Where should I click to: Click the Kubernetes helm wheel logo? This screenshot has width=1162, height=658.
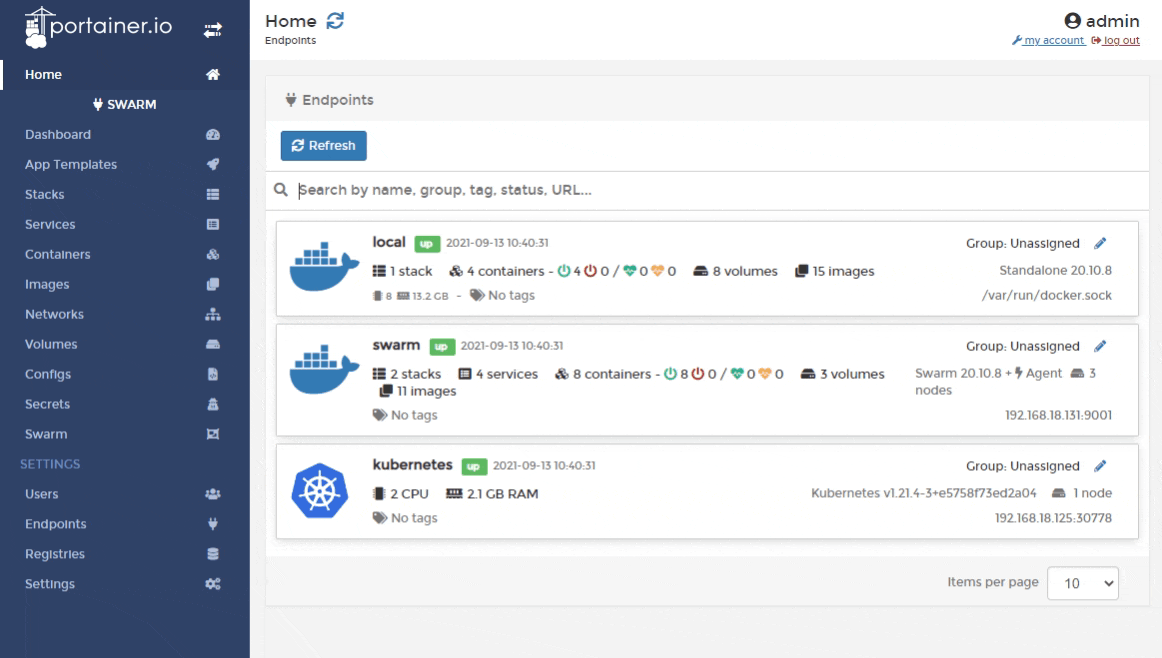pos(317,492)
